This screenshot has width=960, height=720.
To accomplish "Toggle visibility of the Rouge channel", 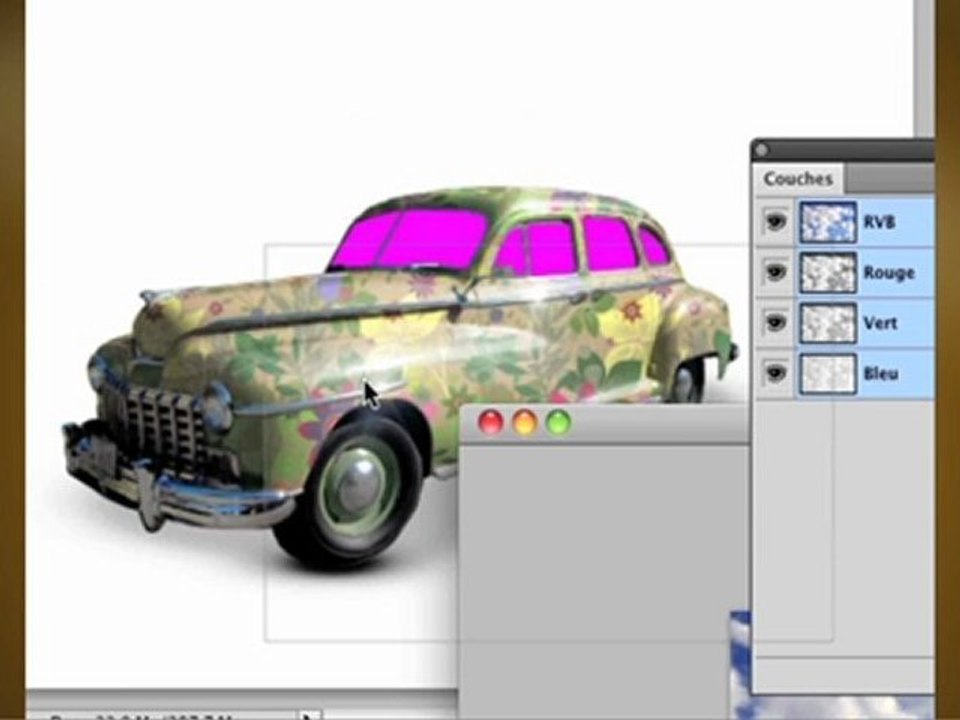I will click(x=775, y=272).
